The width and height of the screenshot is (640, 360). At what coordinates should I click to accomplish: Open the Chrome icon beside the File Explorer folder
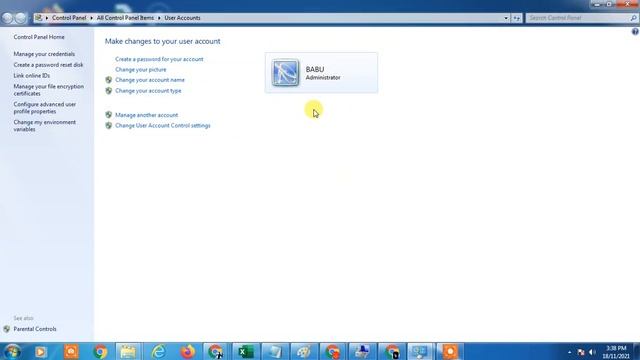pyautogui.click(x=100, y=351)
